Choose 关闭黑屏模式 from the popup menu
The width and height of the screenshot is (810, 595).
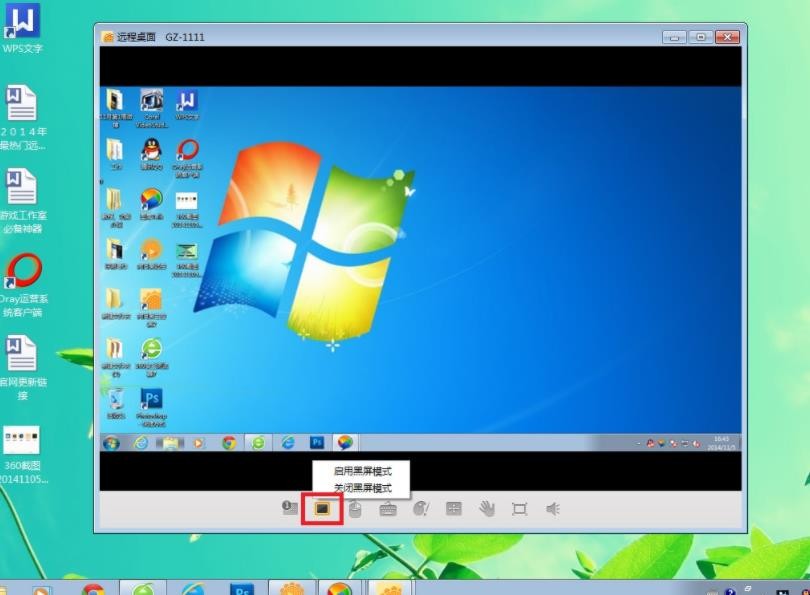(x=363, y=488)
